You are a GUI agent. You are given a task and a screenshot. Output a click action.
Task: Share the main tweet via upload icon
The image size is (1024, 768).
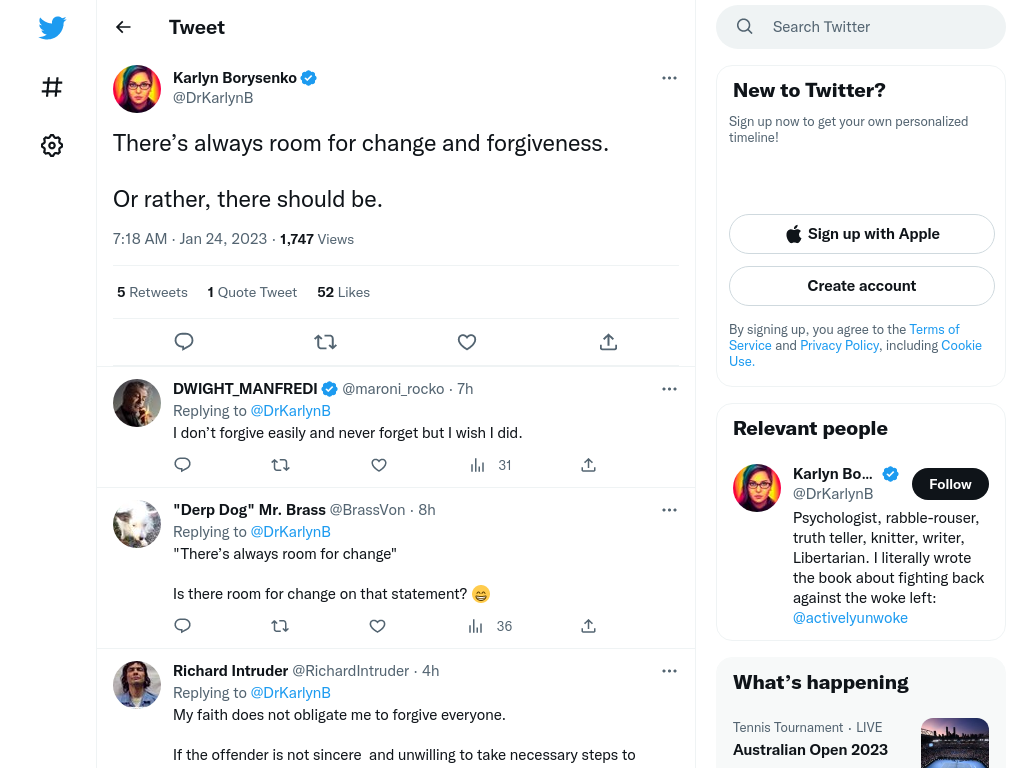608,342
